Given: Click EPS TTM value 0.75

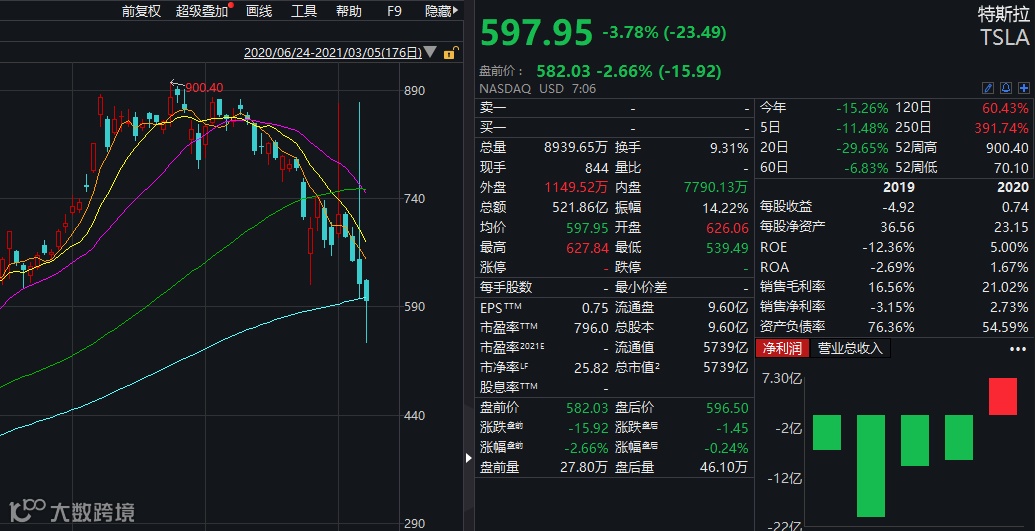Looking at the screenshot, I should [x=595, y=308].
